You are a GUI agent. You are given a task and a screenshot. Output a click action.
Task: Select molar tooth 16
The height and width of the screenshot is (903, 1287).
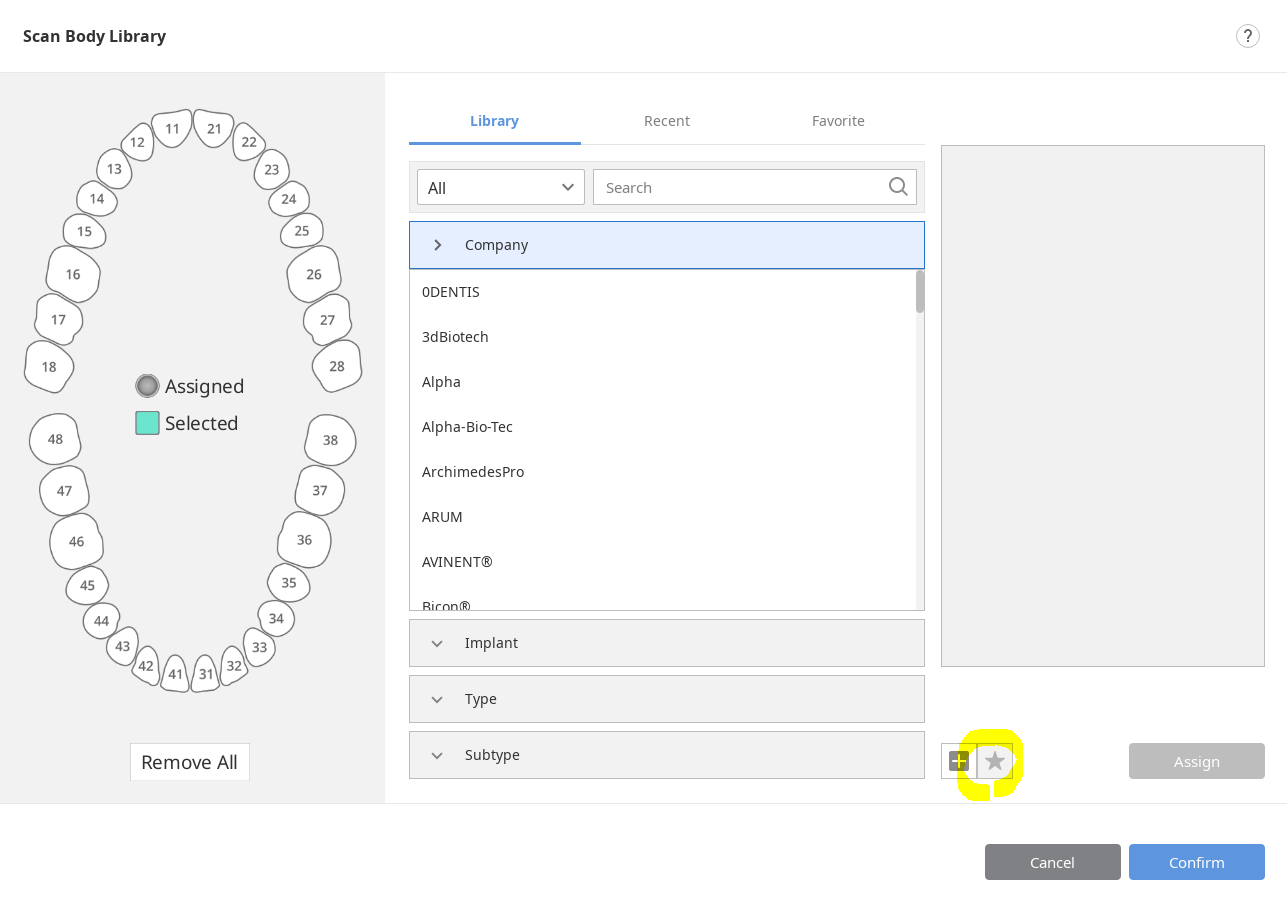[x=73, y=274]
